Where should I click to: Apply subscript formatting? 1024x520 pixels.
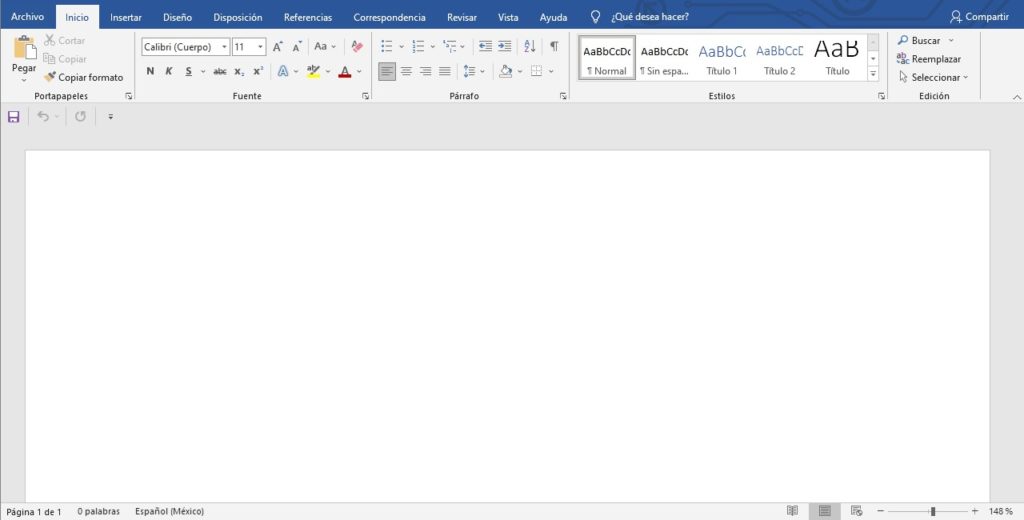point(239,71)
